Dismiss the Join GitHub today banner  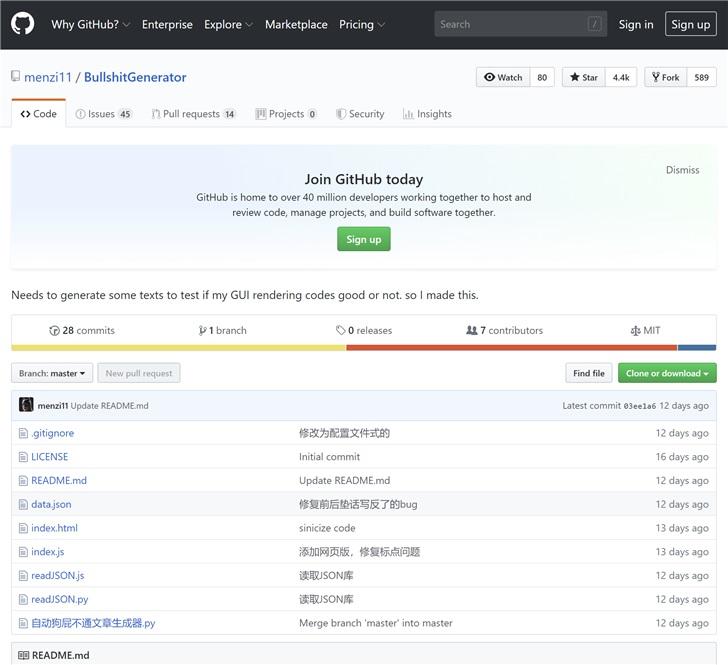[x=682, y=170]
